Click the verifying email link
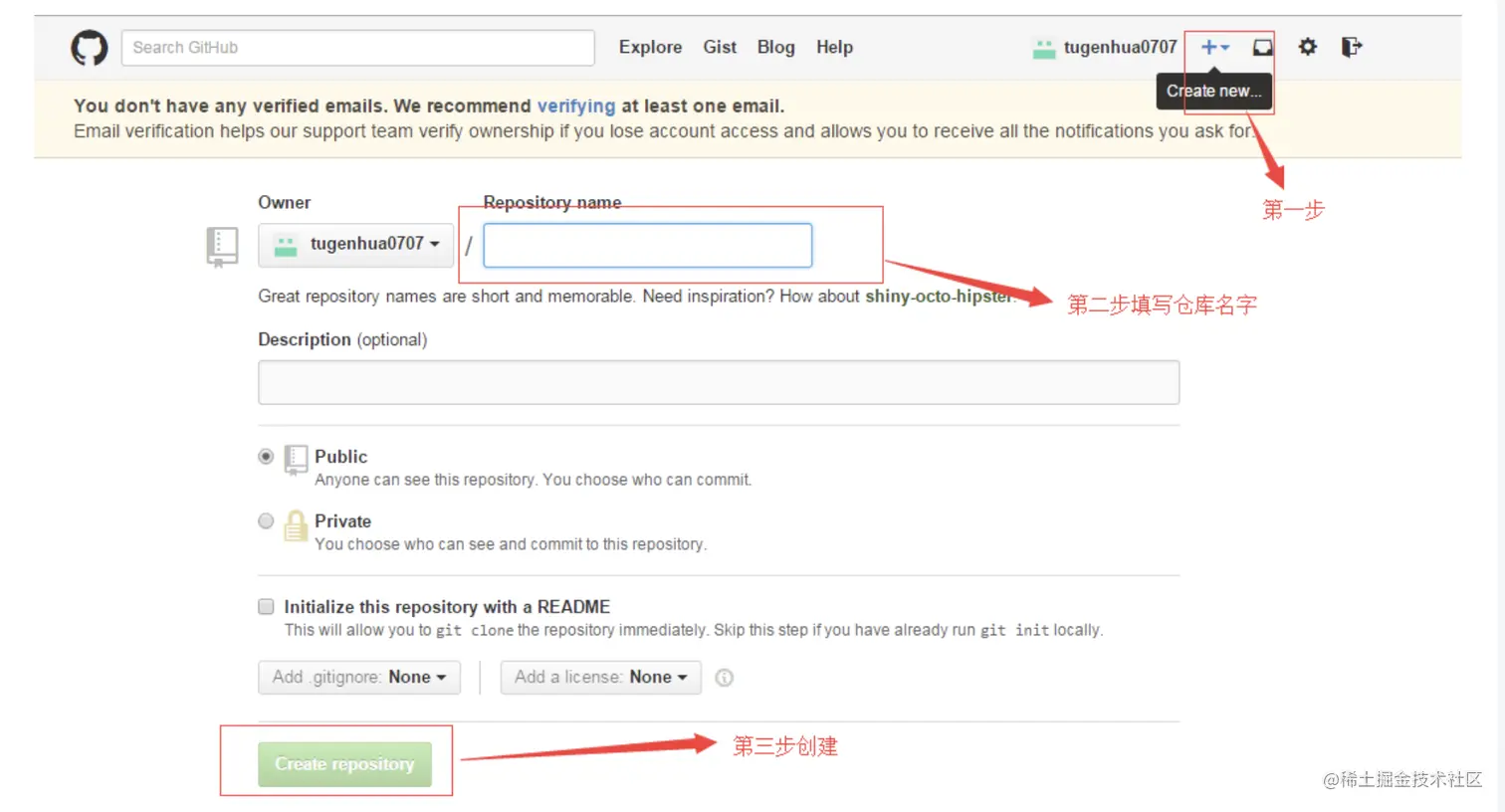This screenshot has width=1505, height=812. pyautogui.click(x=576, y=105)
